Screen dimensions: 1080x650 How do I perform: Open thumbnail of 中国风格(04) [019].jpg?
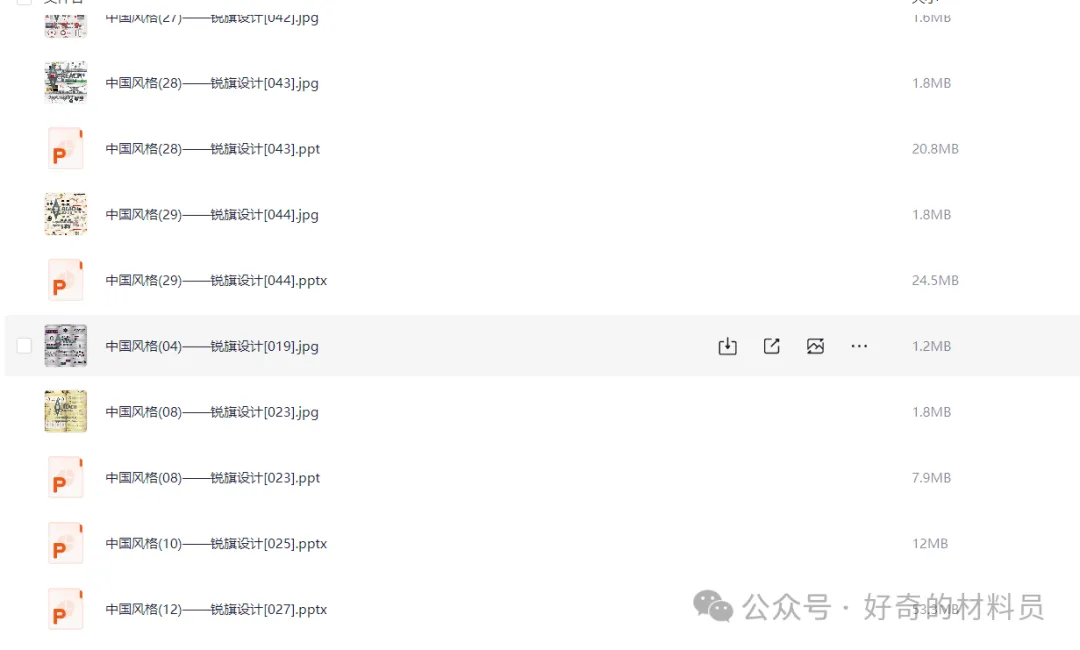[x=65, y=346]
